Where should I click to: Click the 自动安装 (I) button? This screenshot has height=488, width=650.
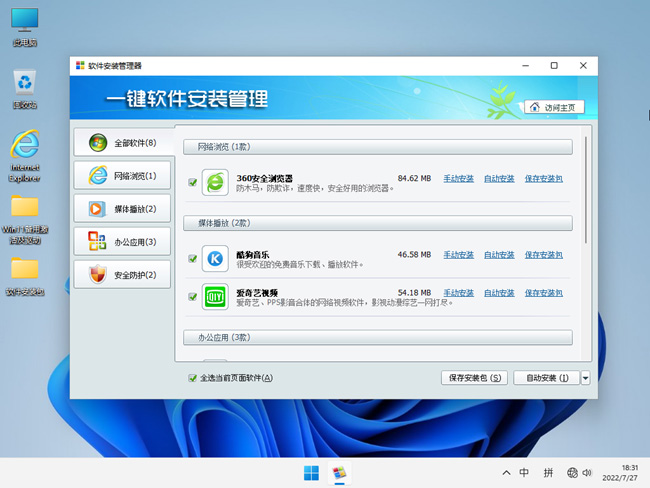546,378
